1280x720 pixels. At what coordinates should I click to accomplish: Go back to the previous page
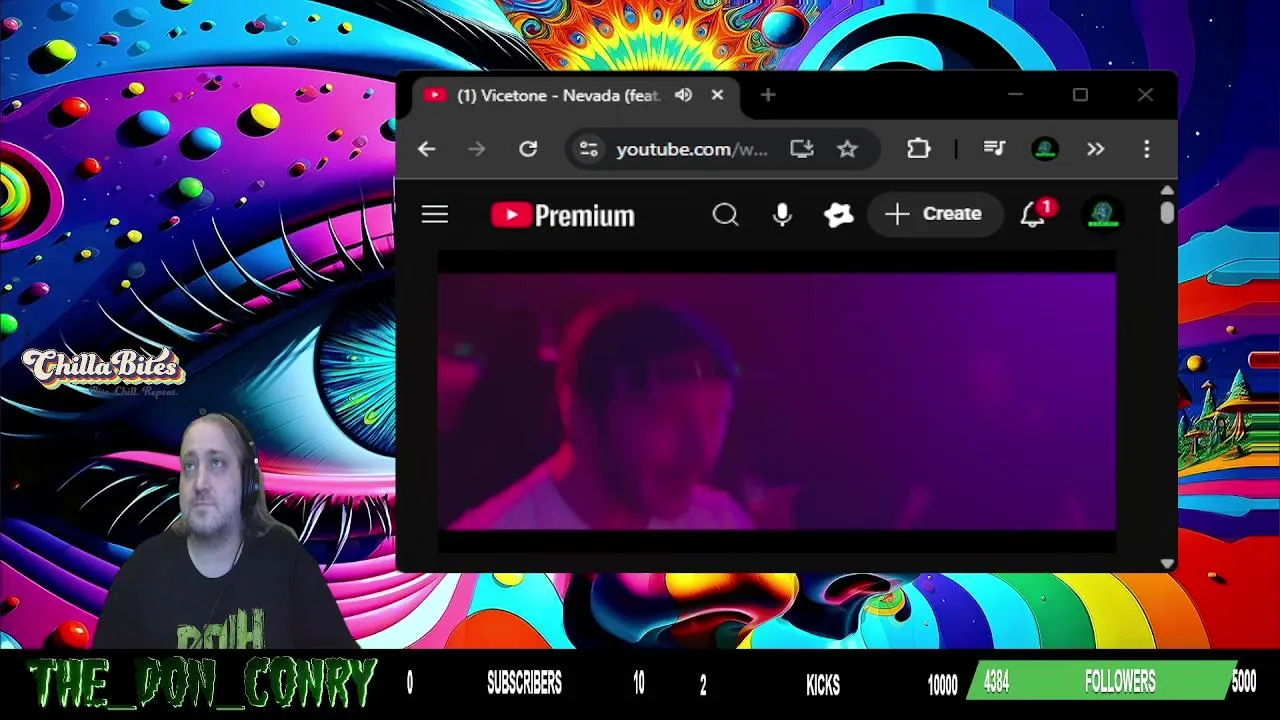pos(427,149)
